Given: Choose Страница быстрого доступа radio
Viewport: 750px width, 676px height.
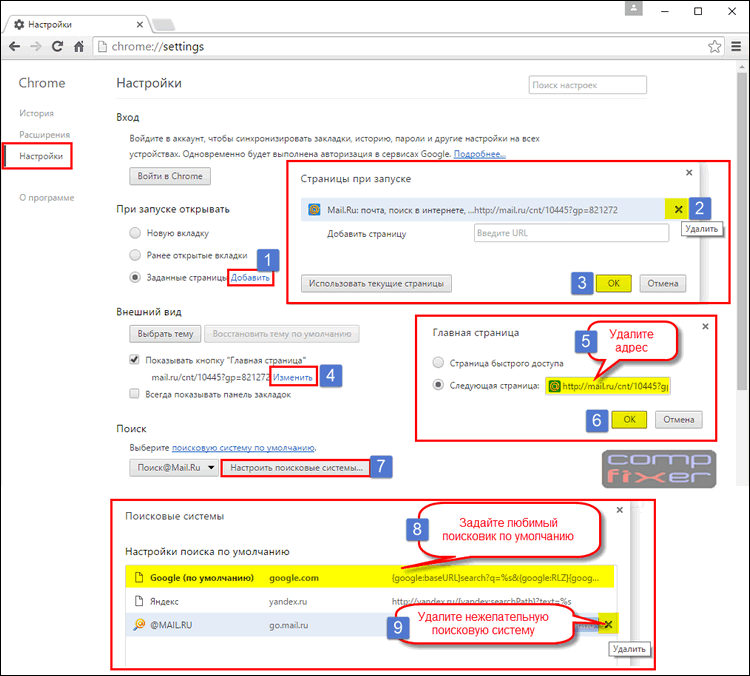Looking at the screenshot, I should point(438,363).
